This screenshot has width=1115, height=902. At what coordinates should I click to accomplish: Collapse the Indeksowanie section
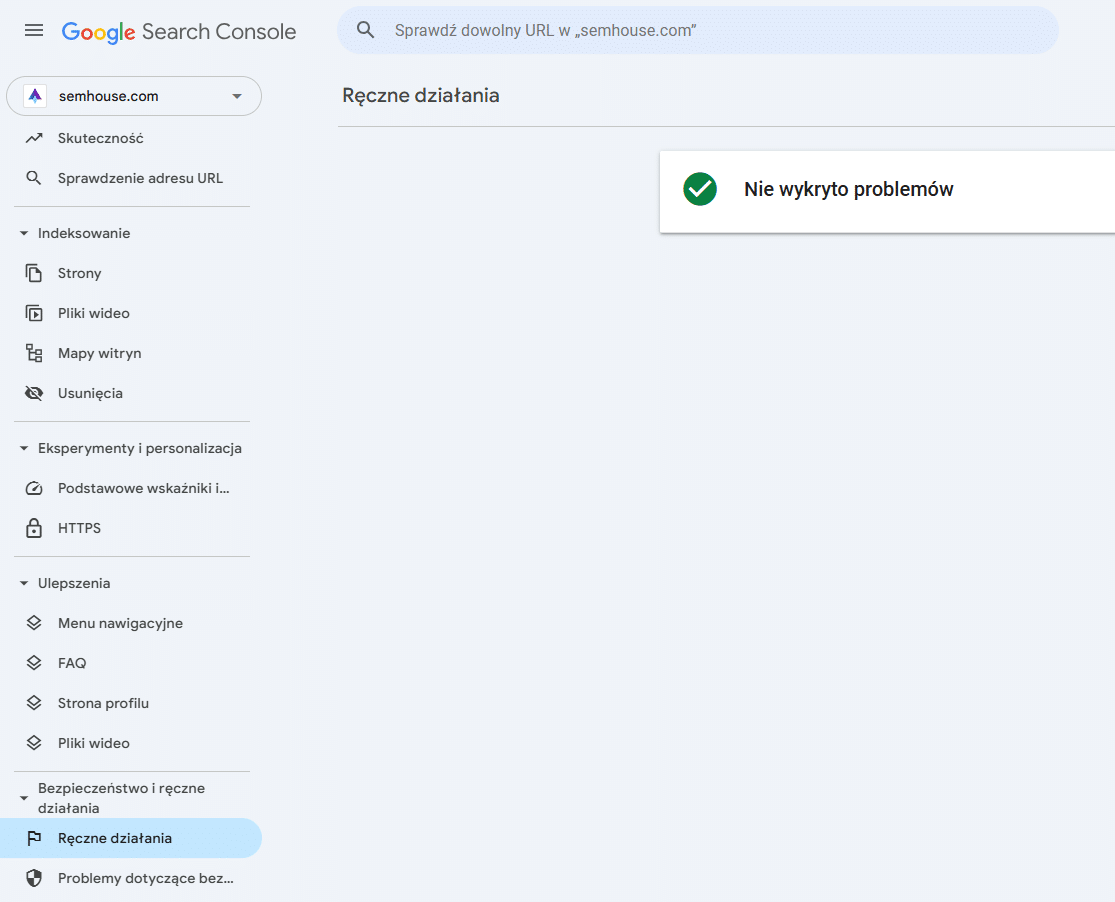(23, 233)
